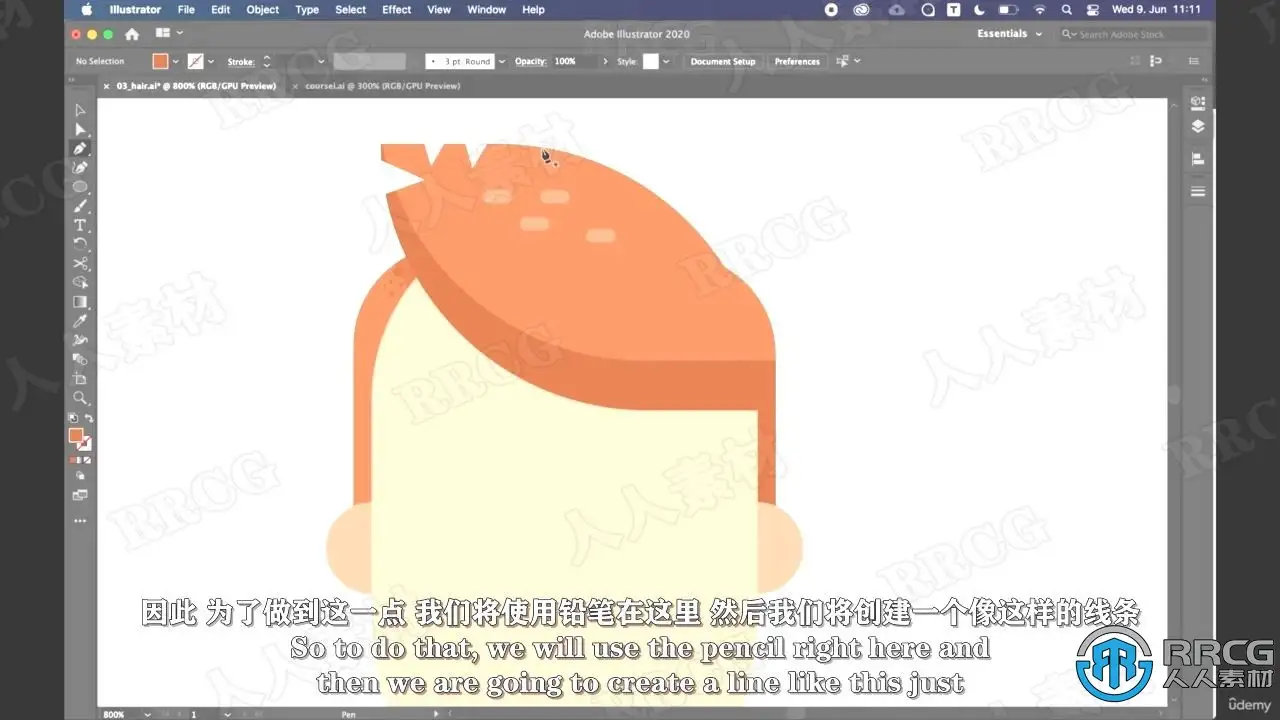
Task: Select the Zoom magnifier tool
Action: coord(80,398)
